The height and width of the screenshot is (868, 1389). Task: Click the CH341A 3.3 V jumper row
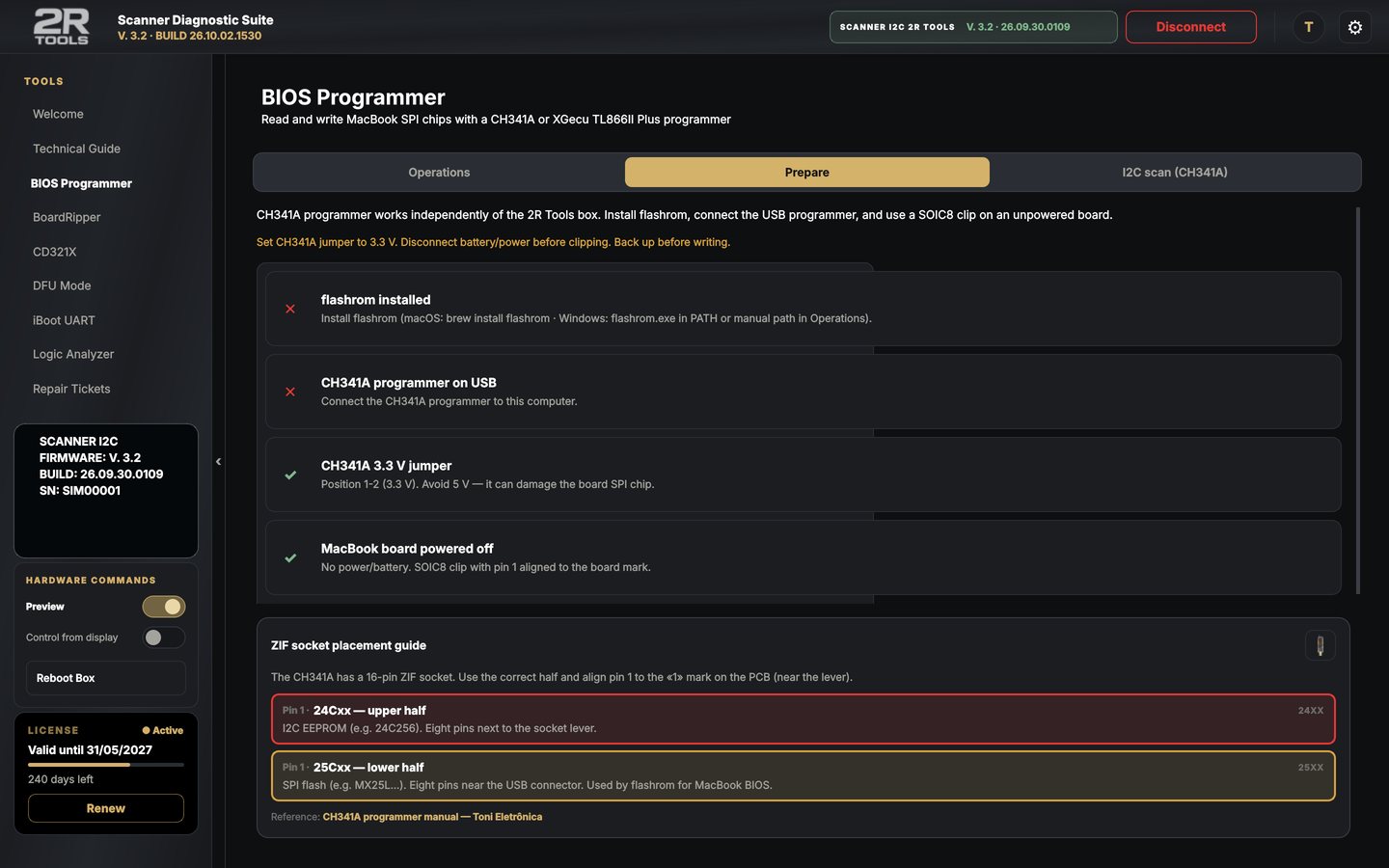coord(803,475)
